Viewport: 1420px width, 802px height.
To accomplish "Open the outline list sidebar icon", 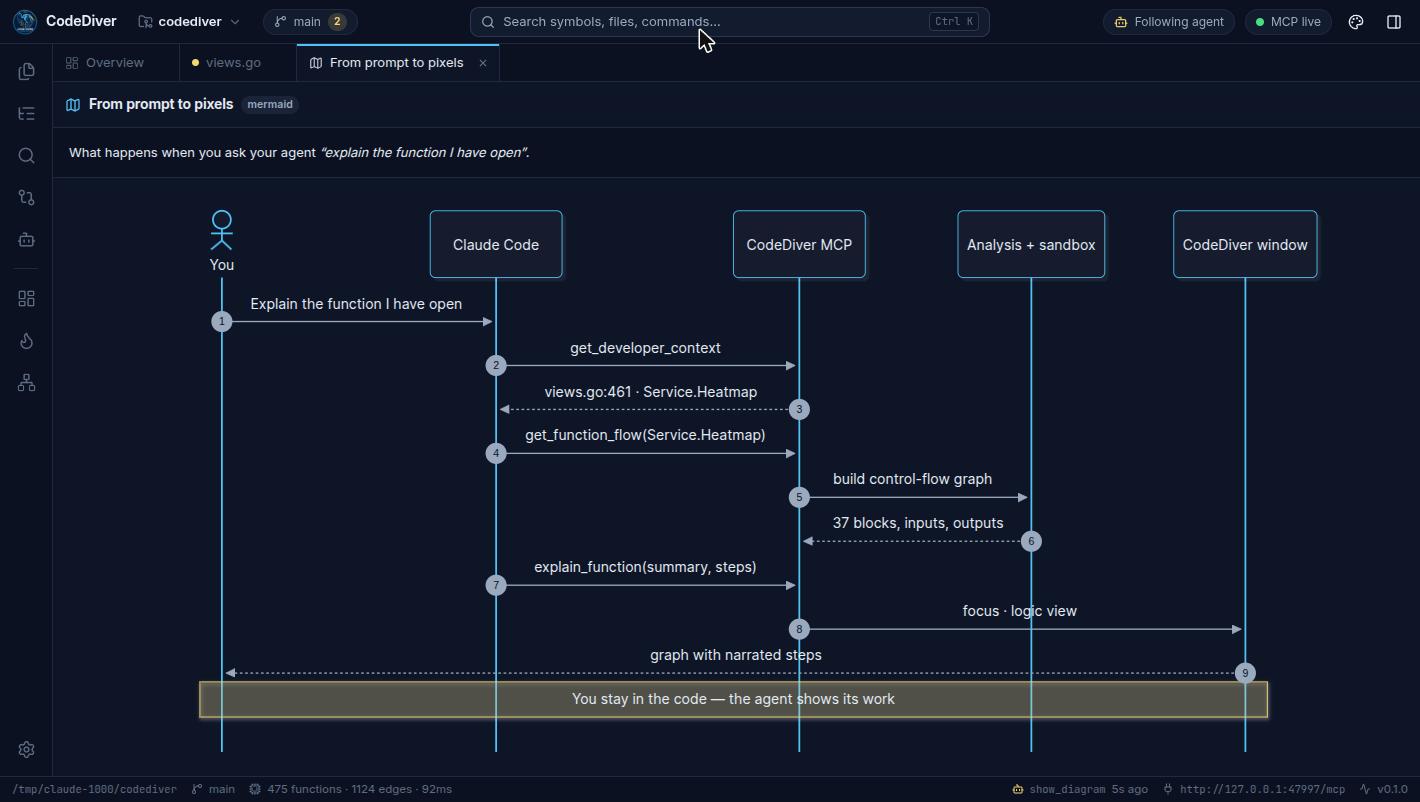I will click(x=27, y=113).
